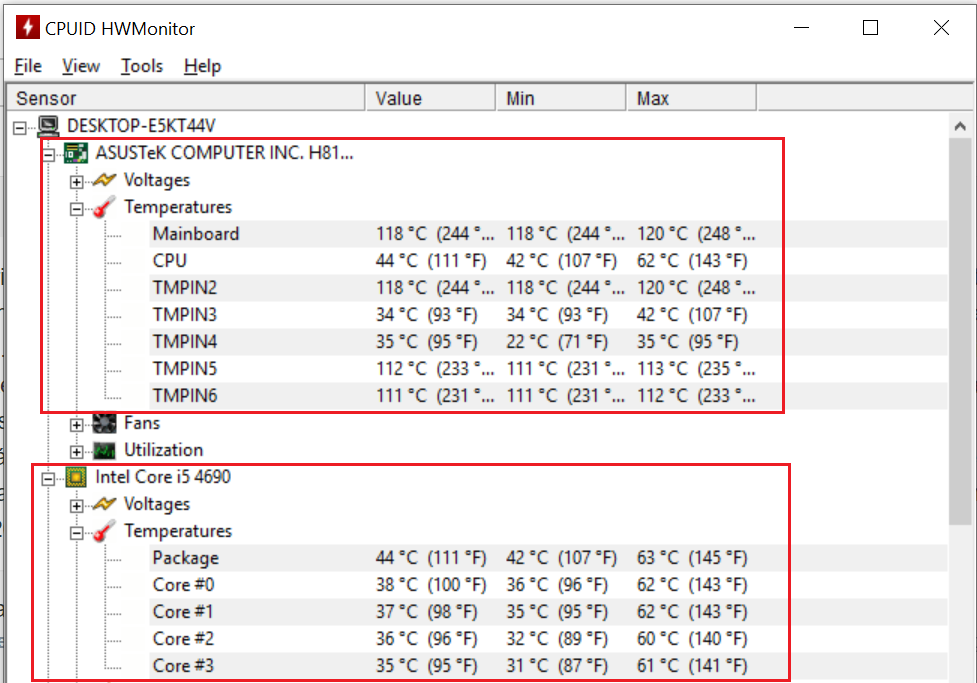Select the Intel Core i5 4690 label
The width and height of the screenshot is (977, 683).
163,477
